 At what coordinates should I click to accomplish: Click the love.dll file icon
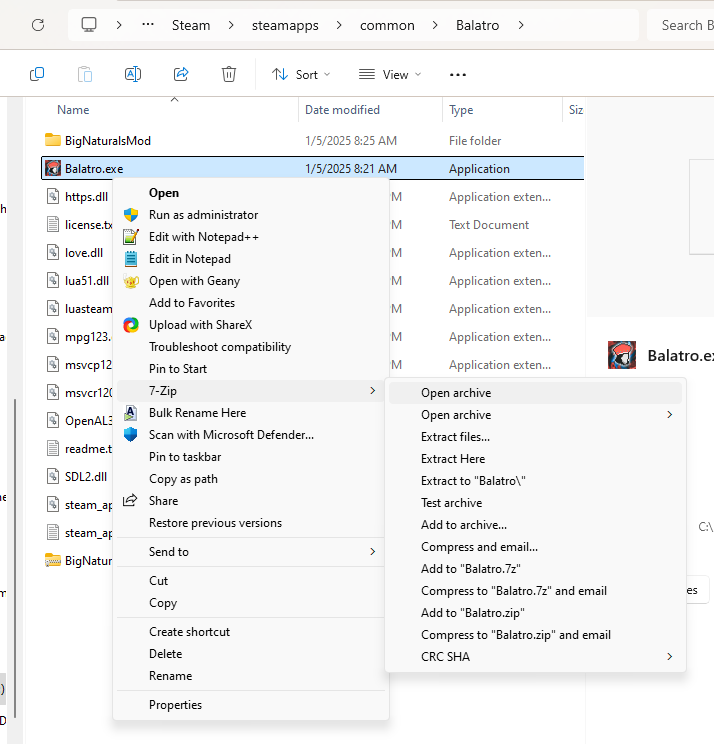(53, 252)
